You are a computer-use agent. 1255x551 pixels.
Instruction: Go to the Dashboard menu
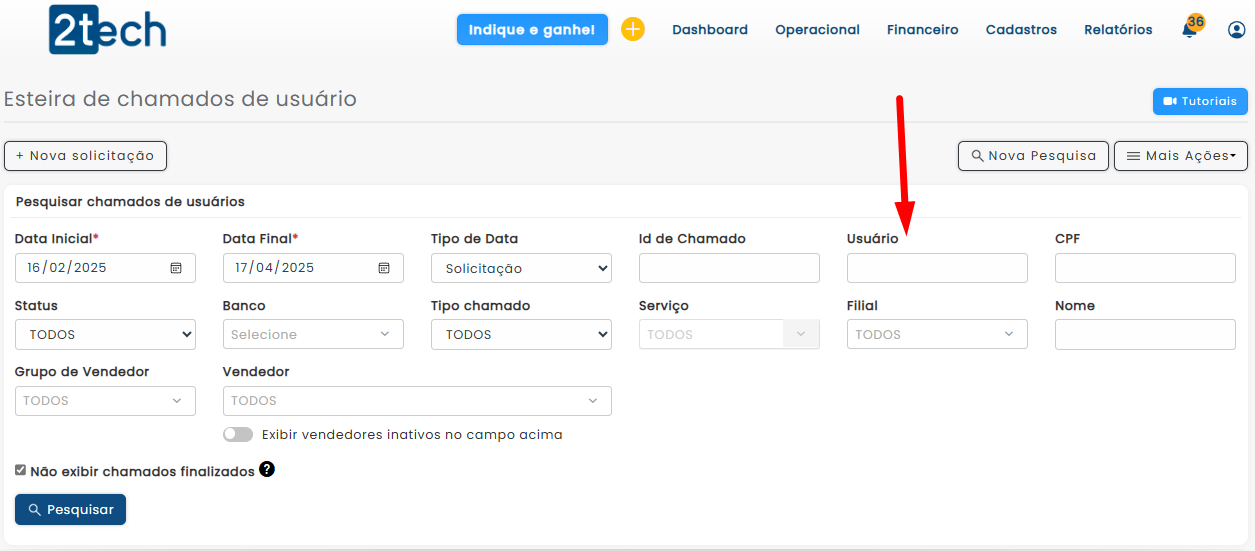point(710,30)
